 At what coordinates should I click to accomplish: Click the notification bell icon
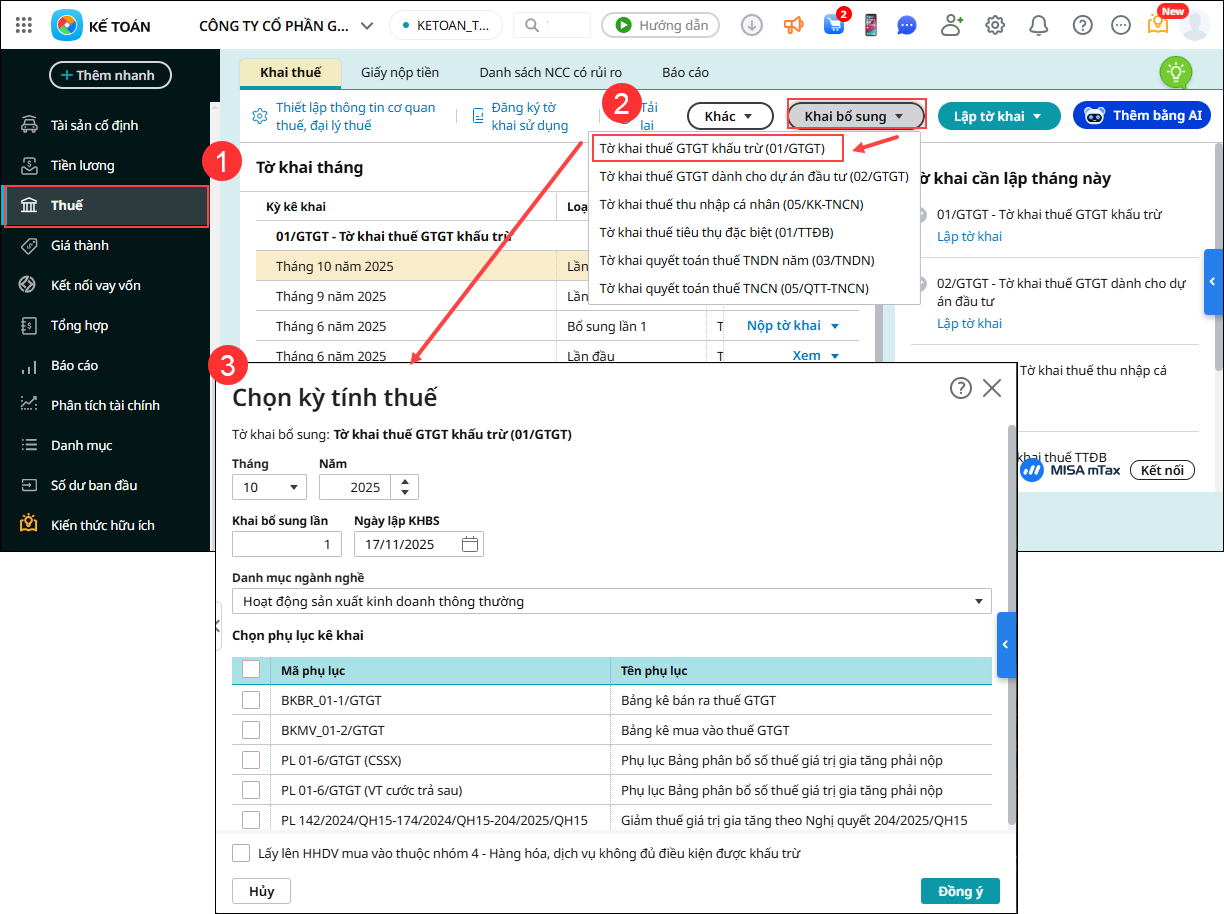click(x=1039, y=25)
